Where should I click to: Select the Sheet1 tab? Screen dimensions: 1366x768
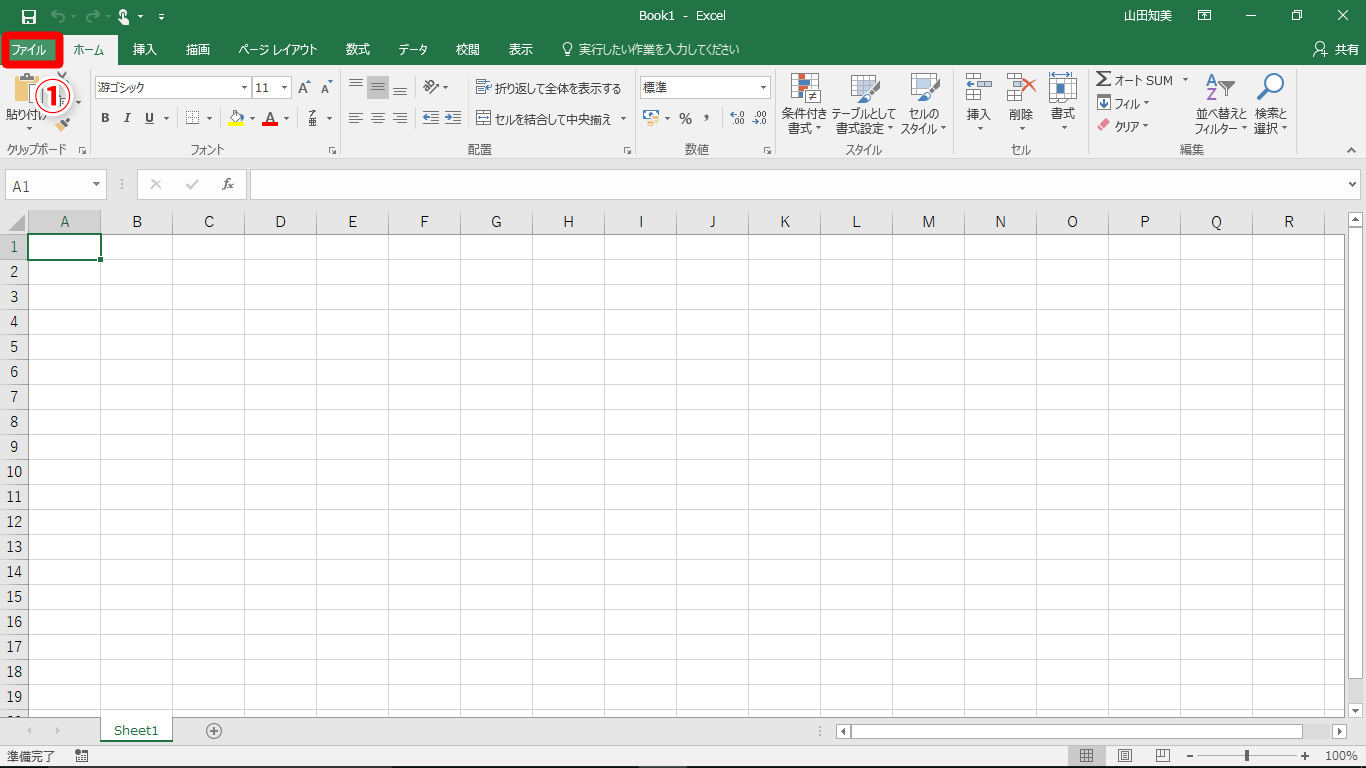pyautogui.click(x=136, y=731)
